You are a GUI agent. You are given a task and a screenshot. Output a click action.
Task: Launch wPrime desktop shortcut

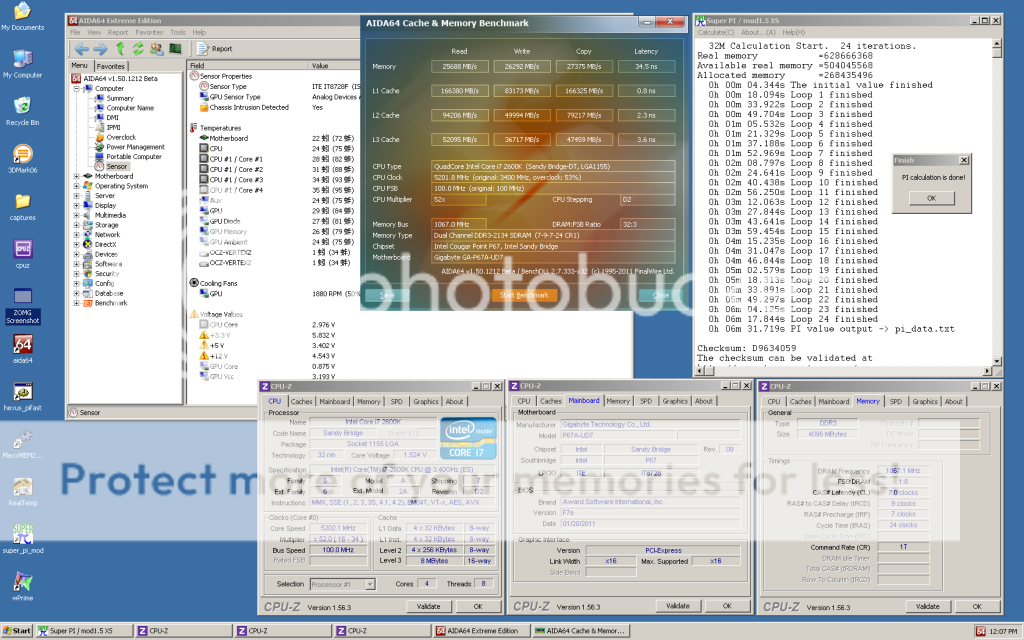pos(22,586)
